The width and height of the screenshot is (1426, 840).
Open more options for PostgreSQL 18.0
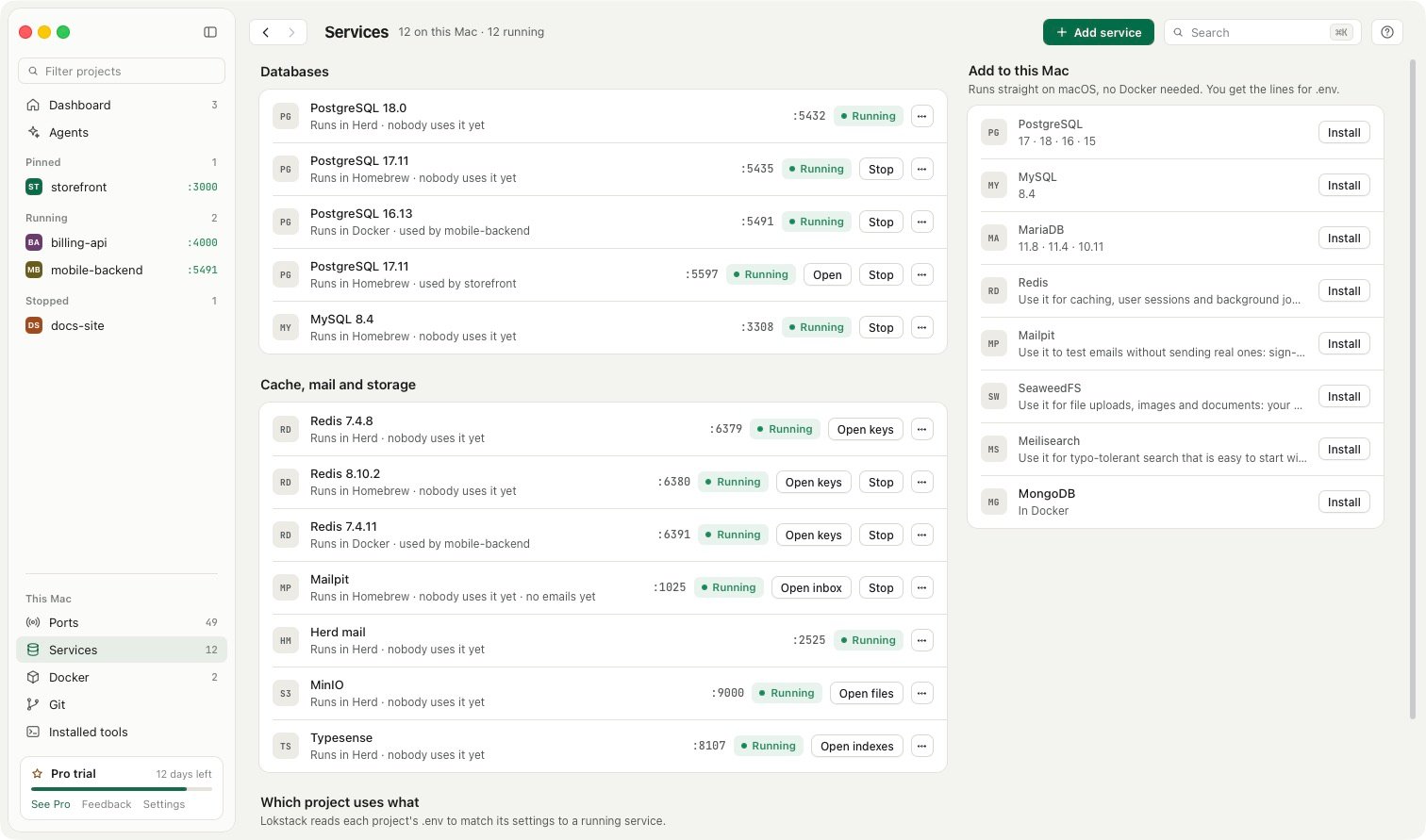coord(921,116)
